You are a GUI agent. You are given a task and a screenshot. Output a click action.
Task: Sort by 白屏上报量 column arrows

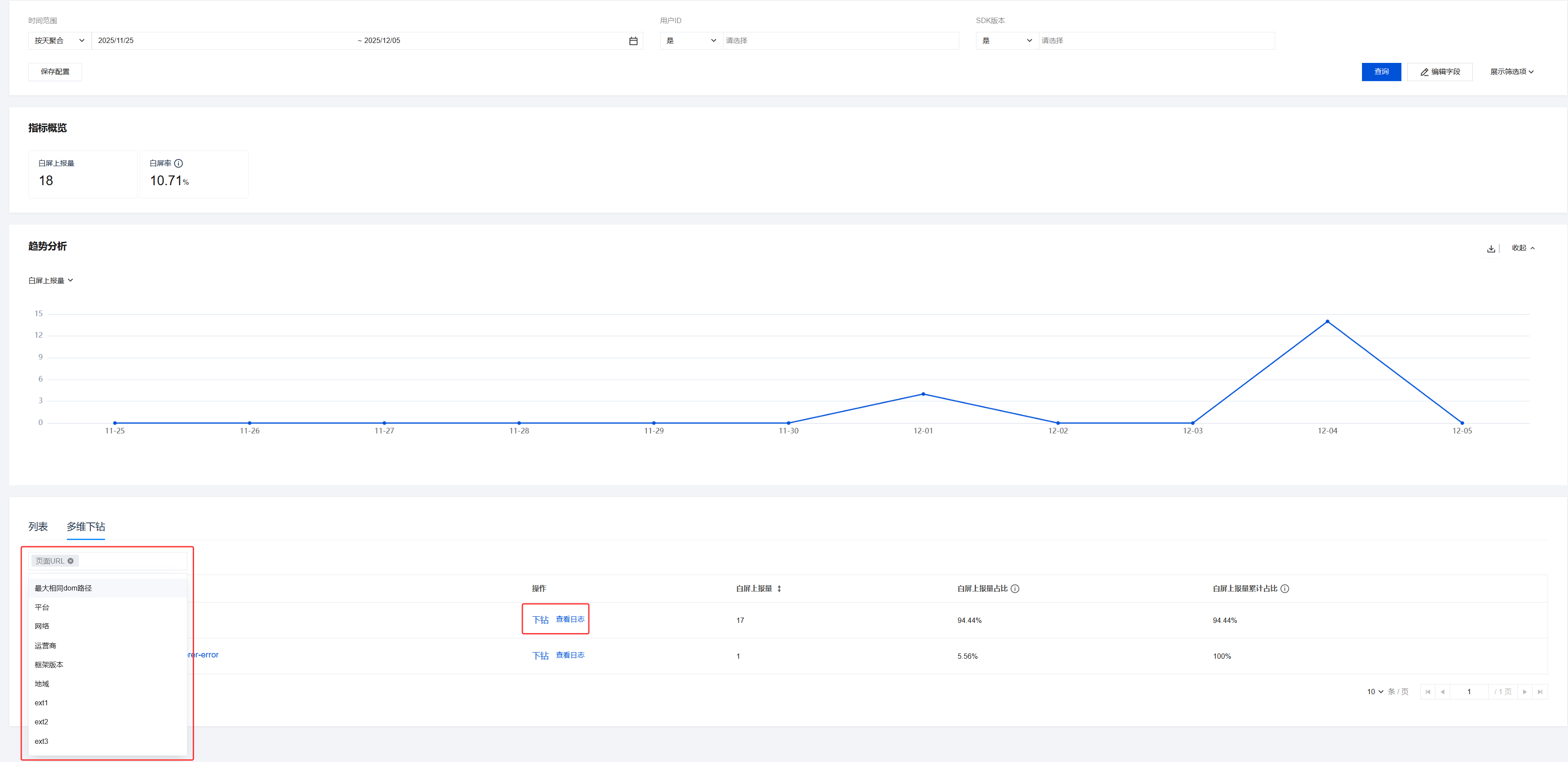tap(779, 588)
